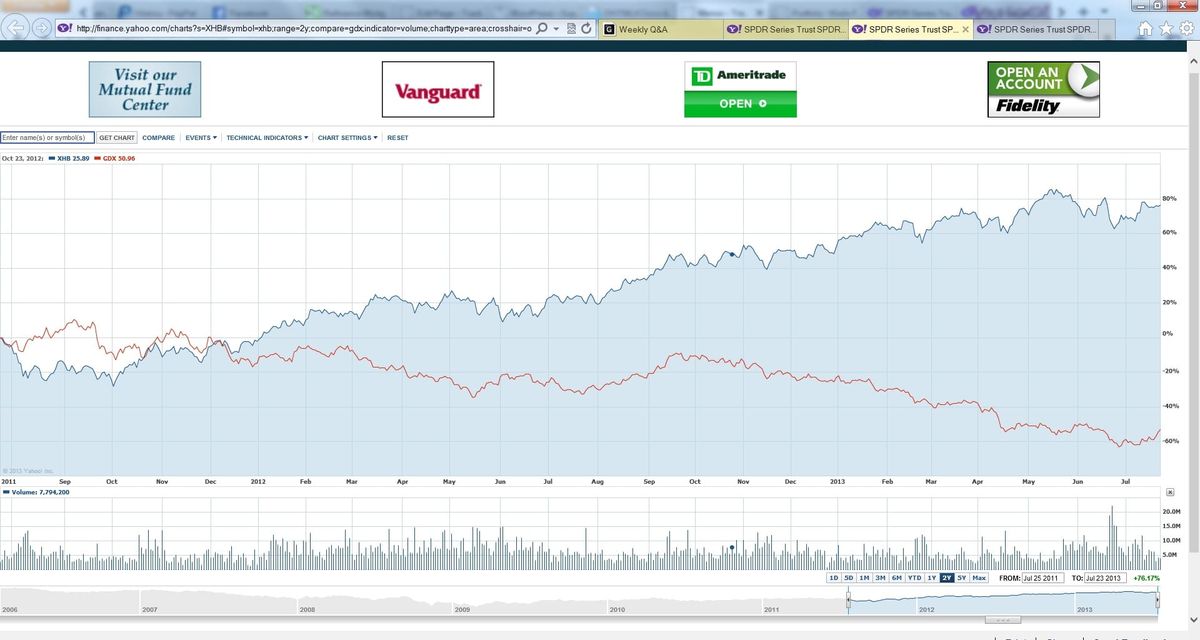Click the symbol name input field

click(48, 137)
